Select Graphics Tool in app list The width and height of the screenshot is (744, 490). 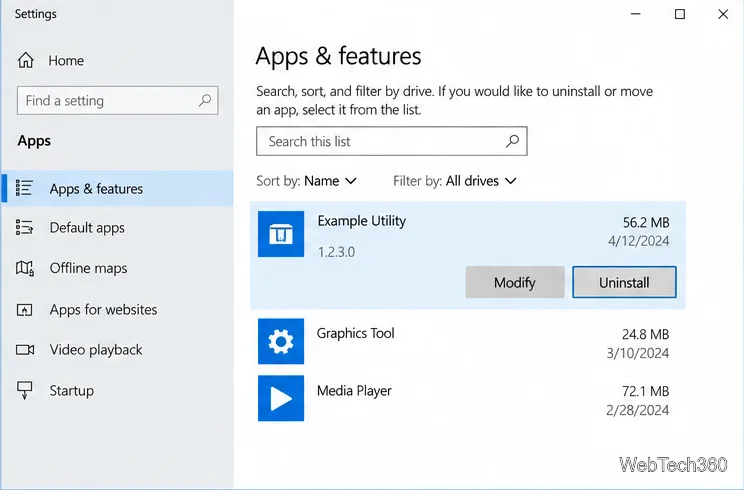pos(468,341)
